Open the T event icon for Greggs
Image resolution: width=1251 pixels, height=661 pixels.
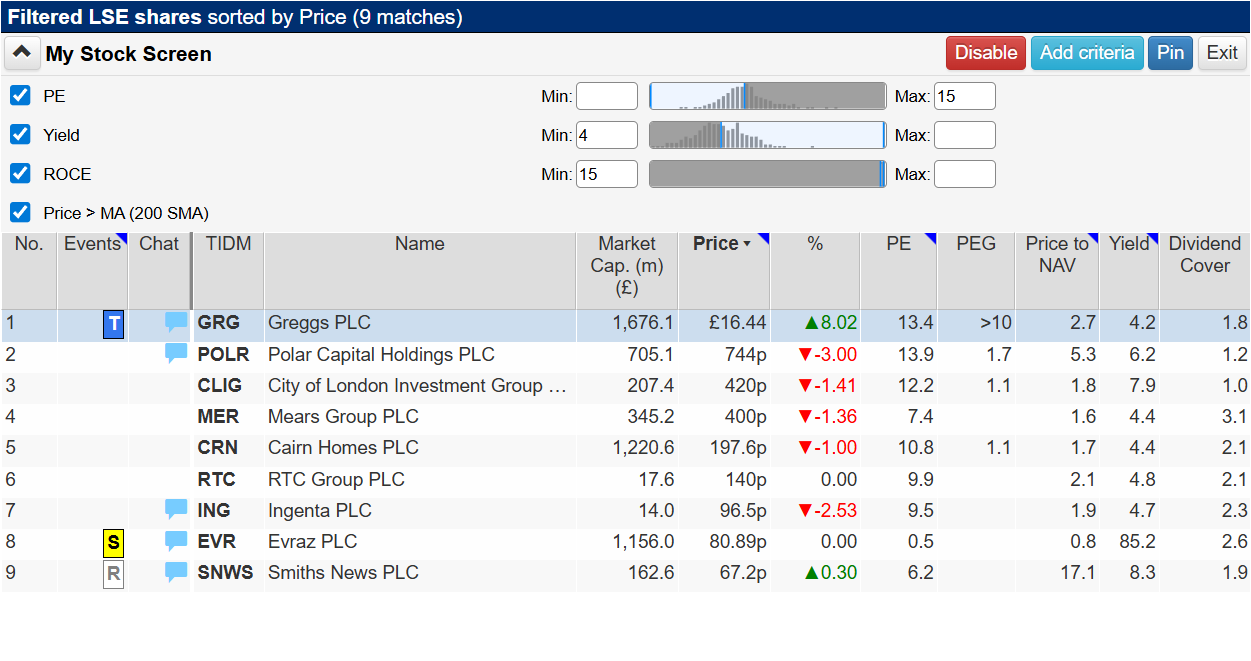[x=114, y=324]
